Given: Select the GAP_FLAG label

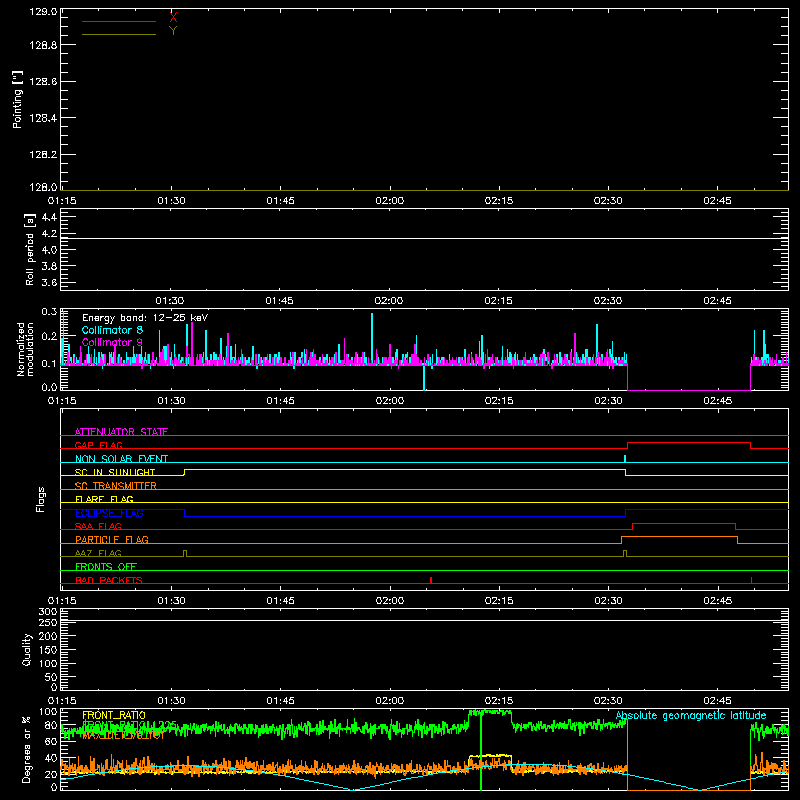Looking at the screenshot, I should 98,445.
